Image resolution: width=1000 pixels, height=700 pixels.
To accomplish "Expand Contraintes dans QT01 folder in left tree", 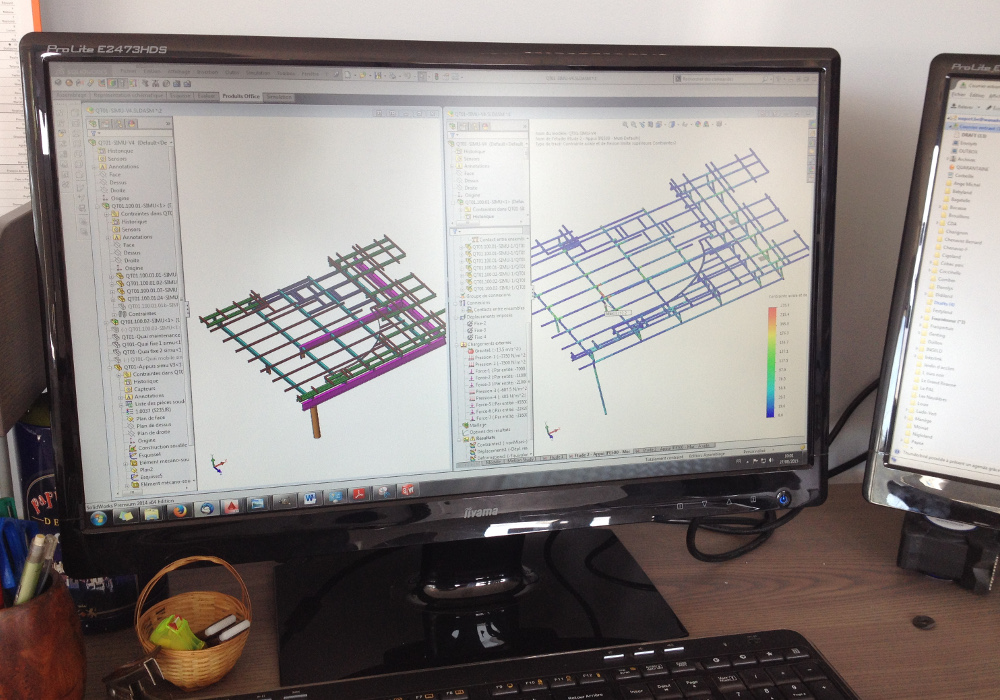I will (107, 214).
